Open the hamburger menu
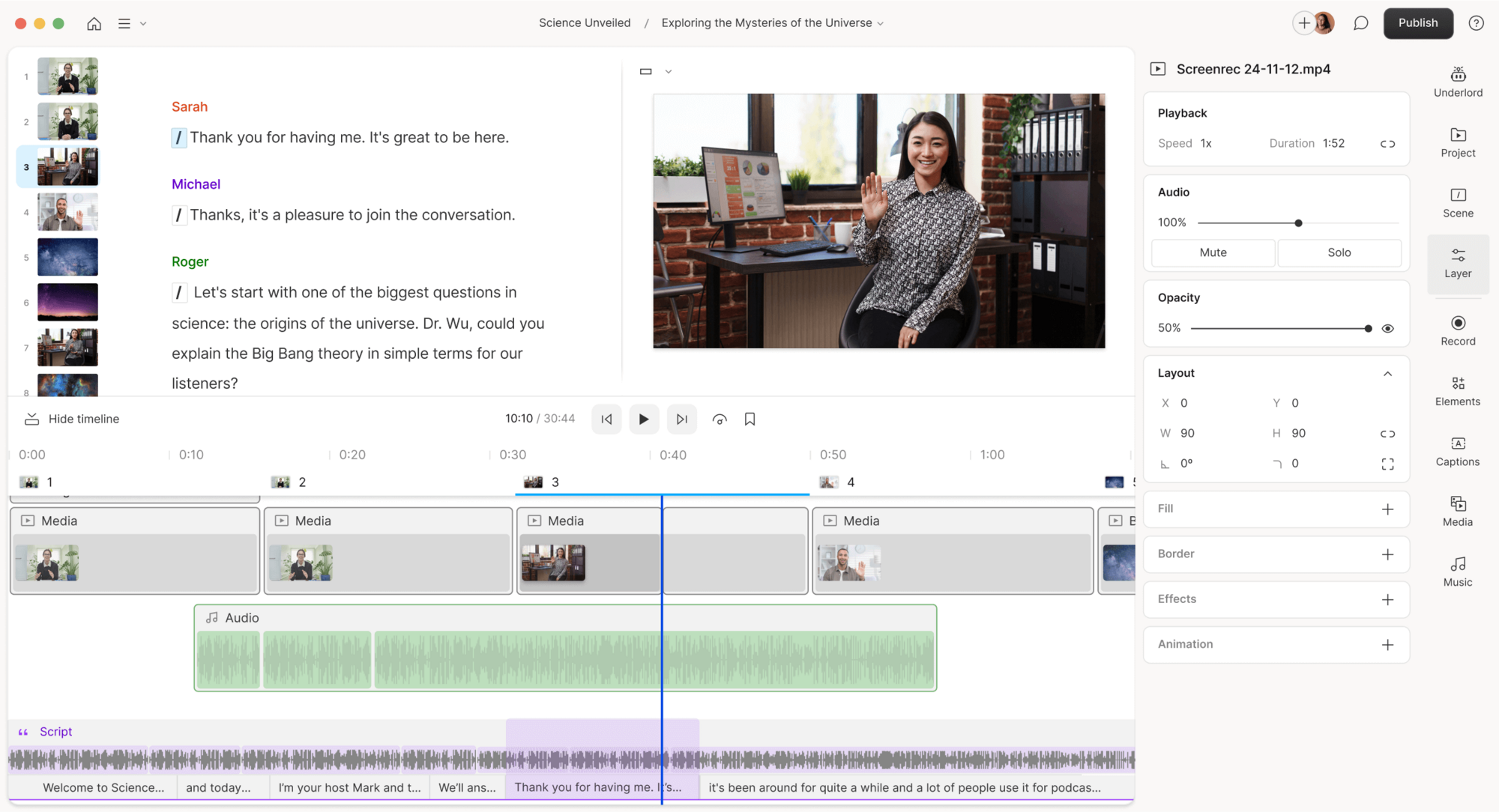1499x812 pixels. tap(124, 23)
